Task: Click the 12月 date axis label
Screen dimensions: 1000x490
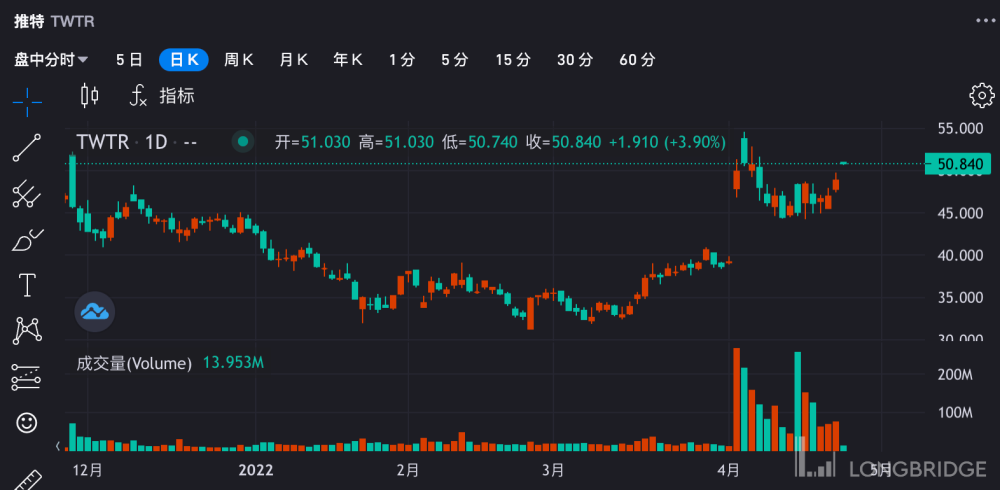Action: click(x=88, y=470)
